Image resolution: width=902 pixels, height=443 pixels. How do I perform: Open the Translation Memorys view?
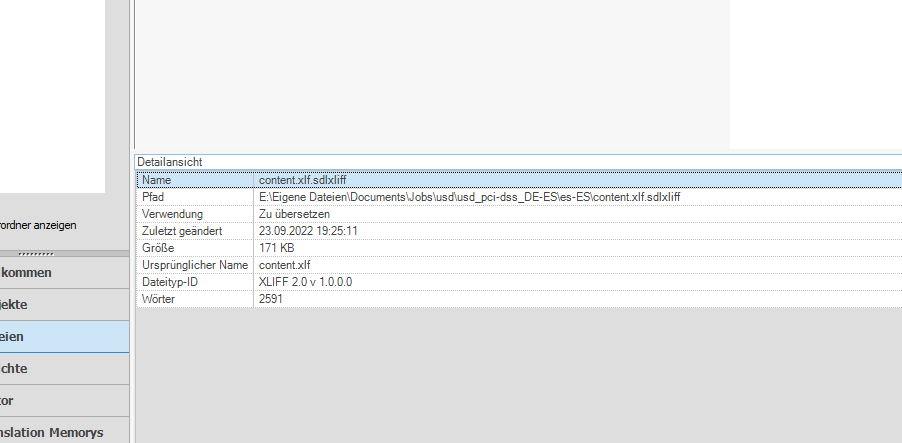click(64, 432)
